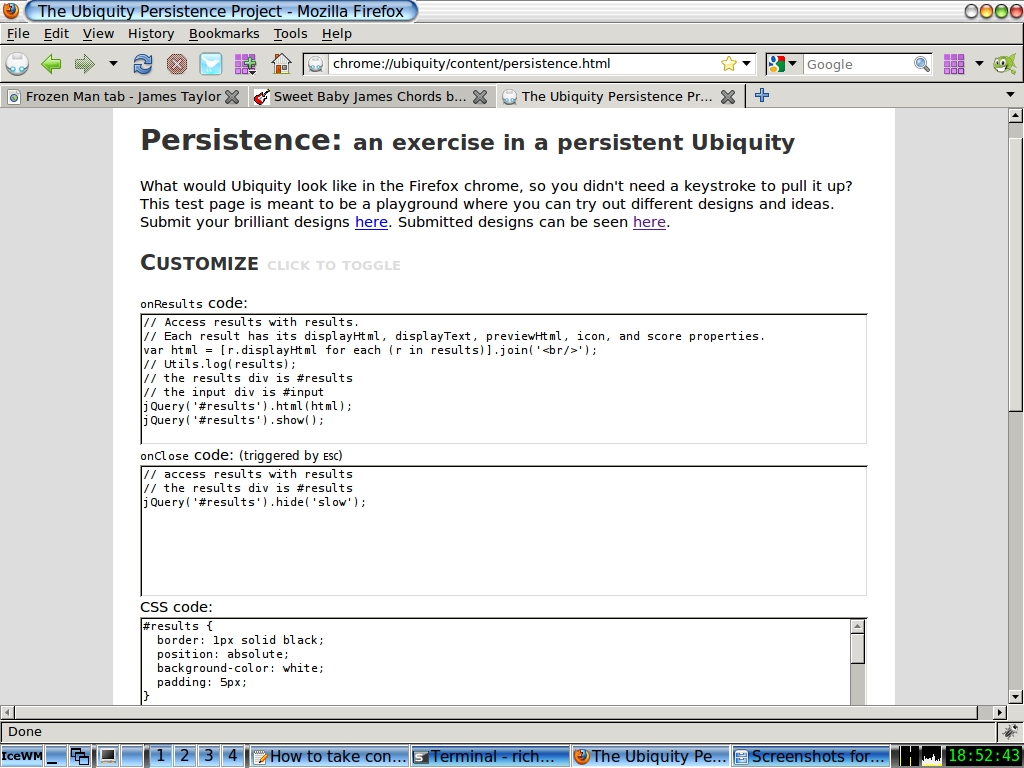Reload the page with the Refresh icon
This screenshot has height=768, width=1024.
[x=142, y=64]
